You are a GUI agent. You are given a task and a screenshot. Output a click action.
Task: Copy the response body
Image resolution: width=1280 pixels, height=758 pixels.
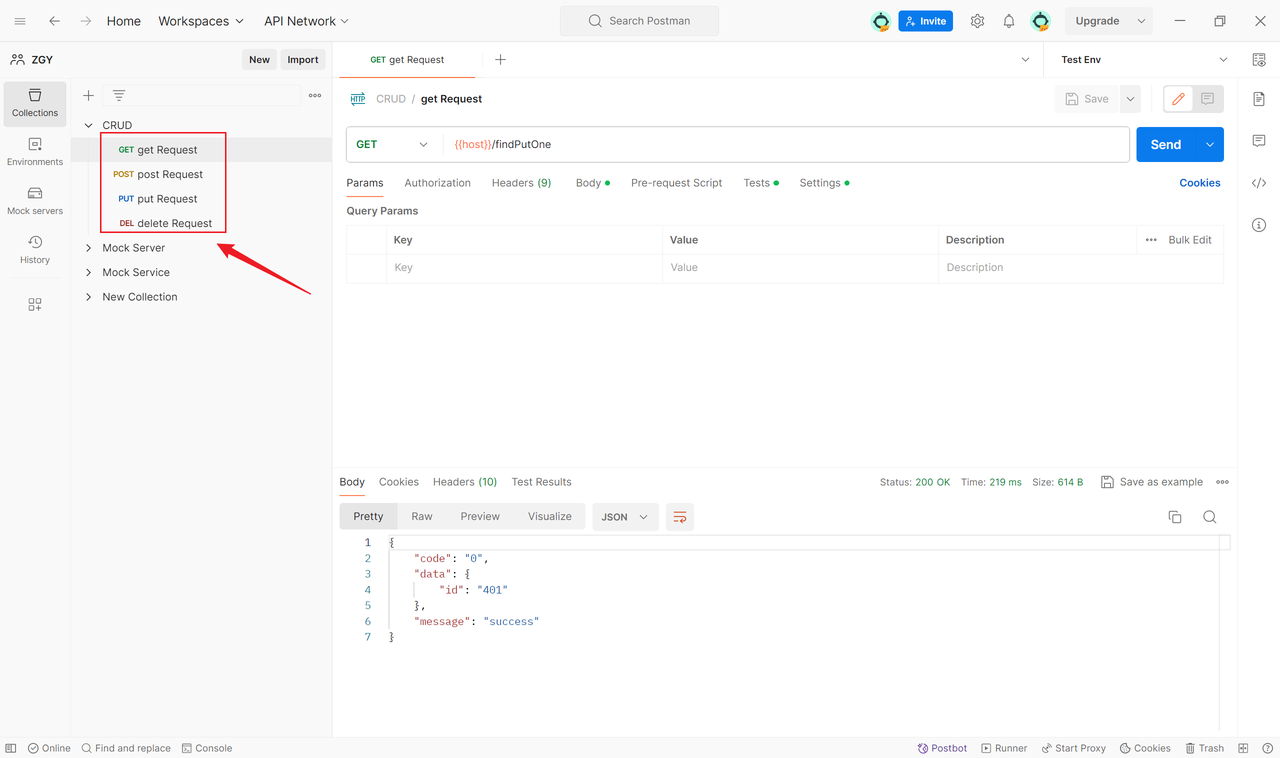[x=1175, y=517]
